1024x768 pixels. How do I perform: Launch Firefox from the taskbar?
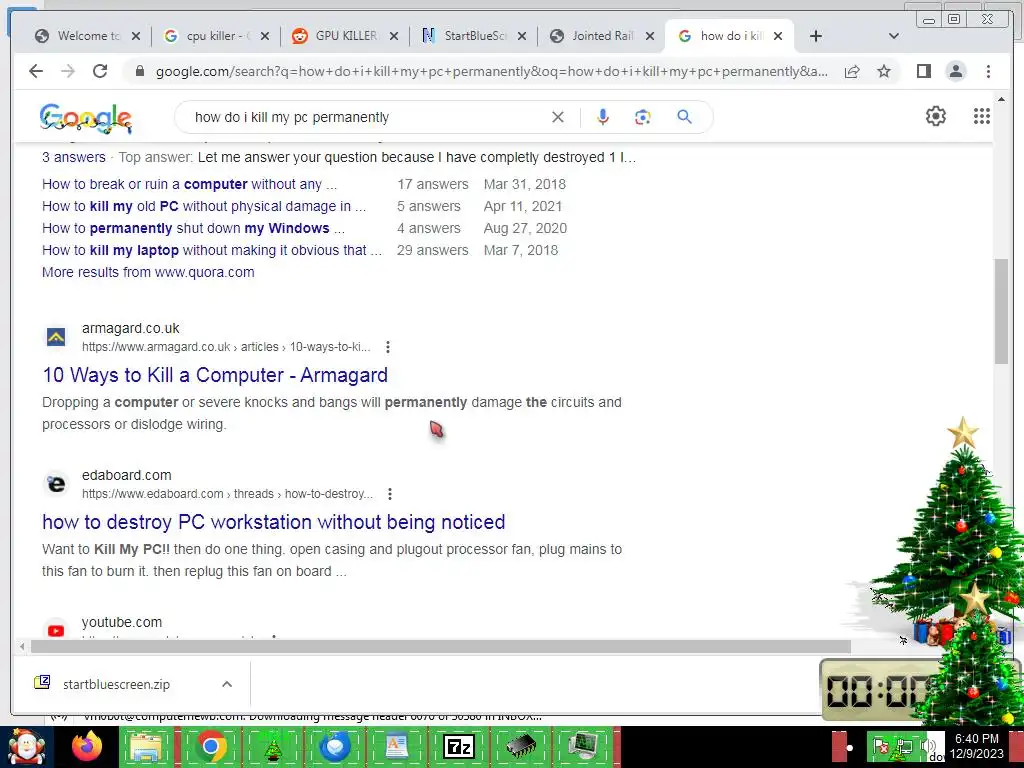click(87, 746)
